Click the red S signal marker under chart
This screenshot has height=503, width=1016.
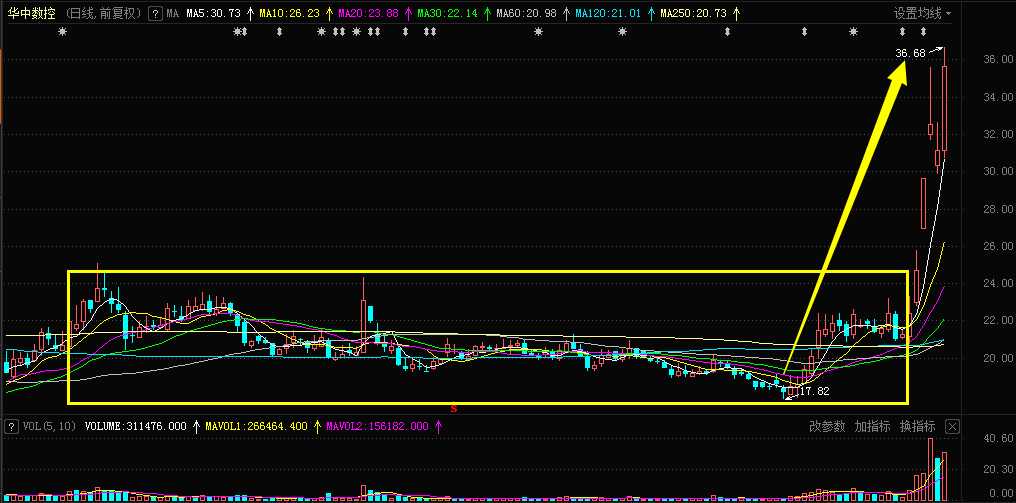[x=454, y=408]
